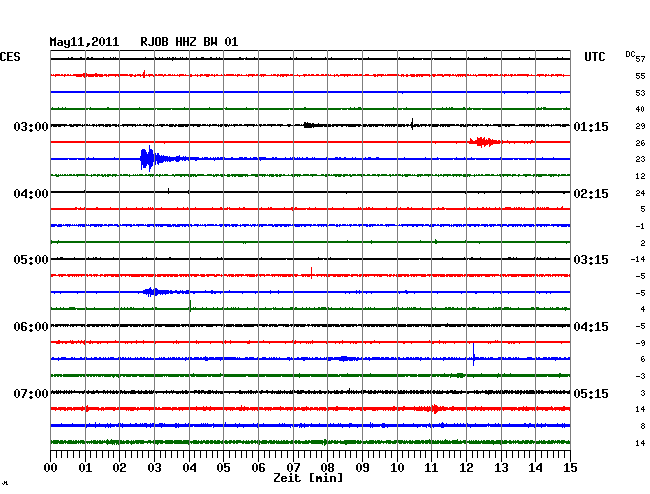Click minute 14 on the time axis

pyautogui.click(x=535, y=468)
